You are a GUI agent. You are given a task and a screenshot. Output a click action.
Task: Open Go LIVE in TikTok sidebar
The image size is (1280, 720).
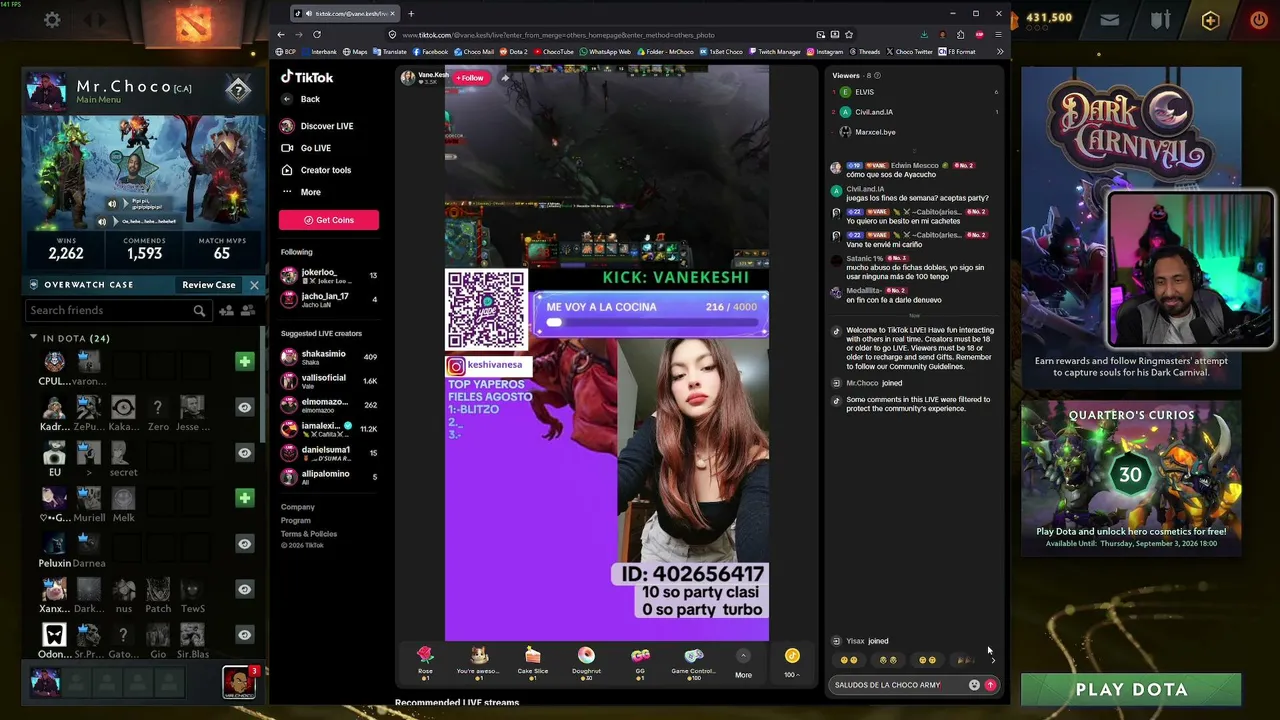click(x=316, y=148)
